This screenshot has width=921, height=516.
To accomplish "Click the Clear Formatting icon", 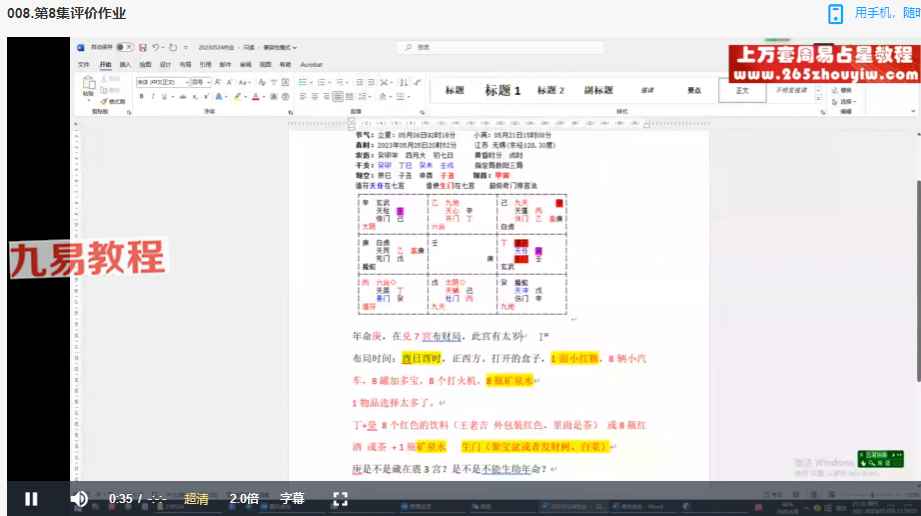I will 262,82.
